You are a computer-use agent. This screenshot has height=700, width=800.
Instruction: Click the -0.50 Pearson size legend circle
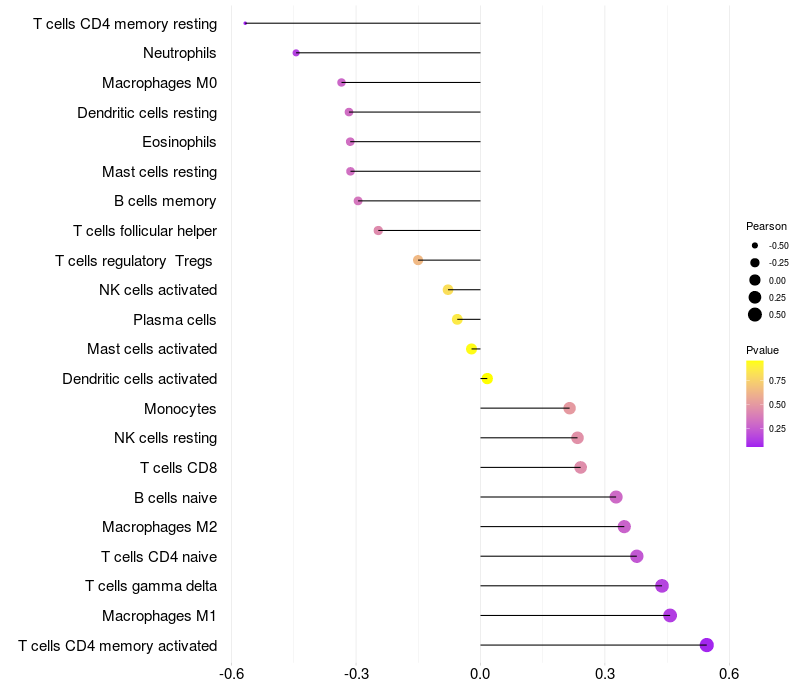pos(755,245)
